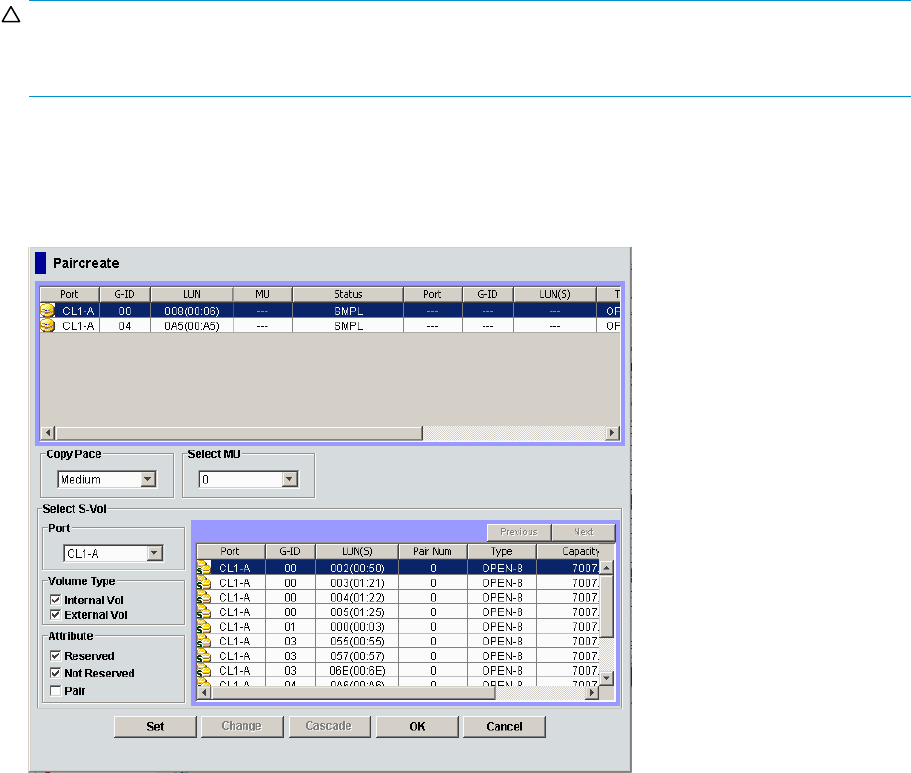Click volume icon of LUN 008(00:06) row

tap(47, 311)
